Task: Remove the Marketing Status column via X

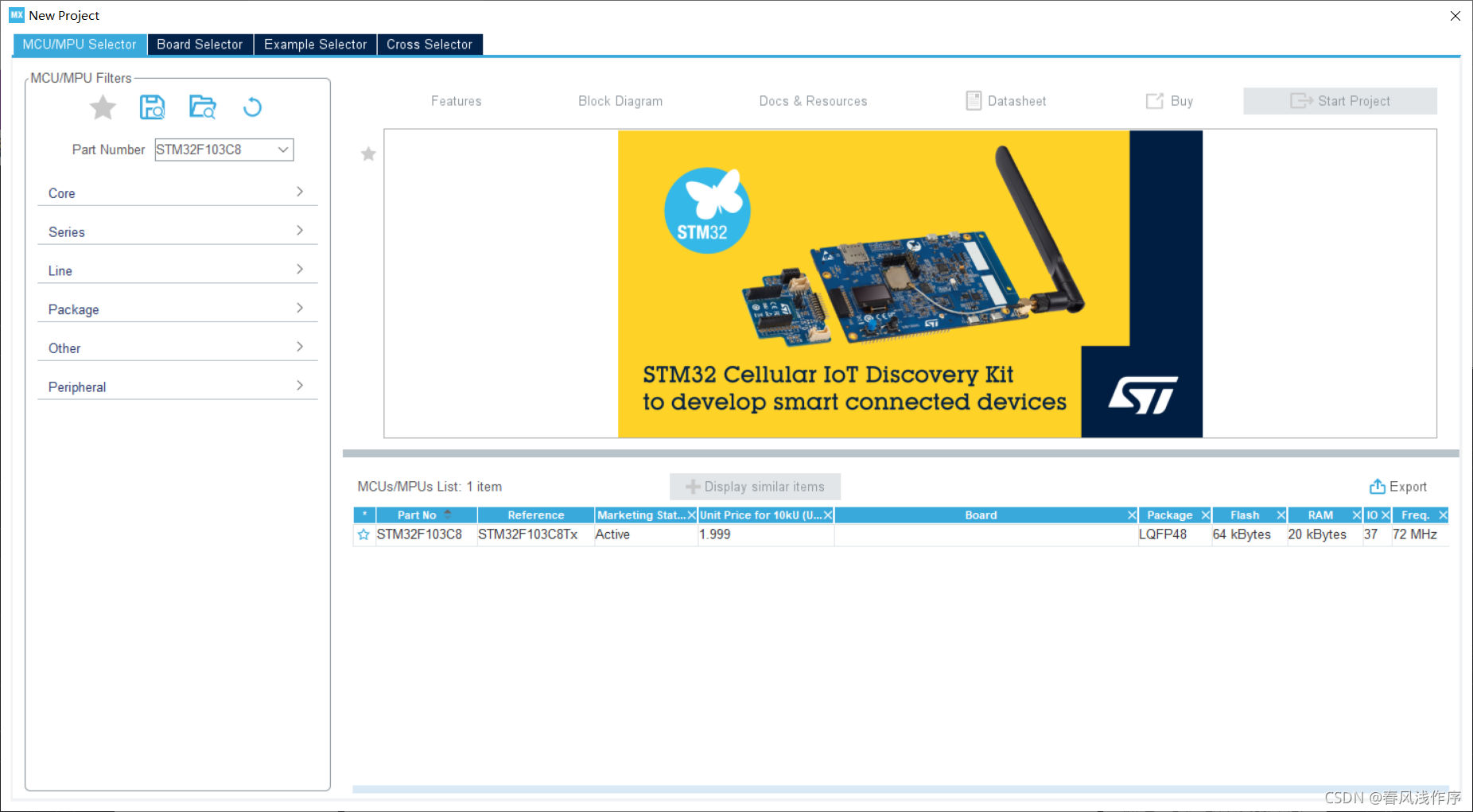Action: click(691, 515)
